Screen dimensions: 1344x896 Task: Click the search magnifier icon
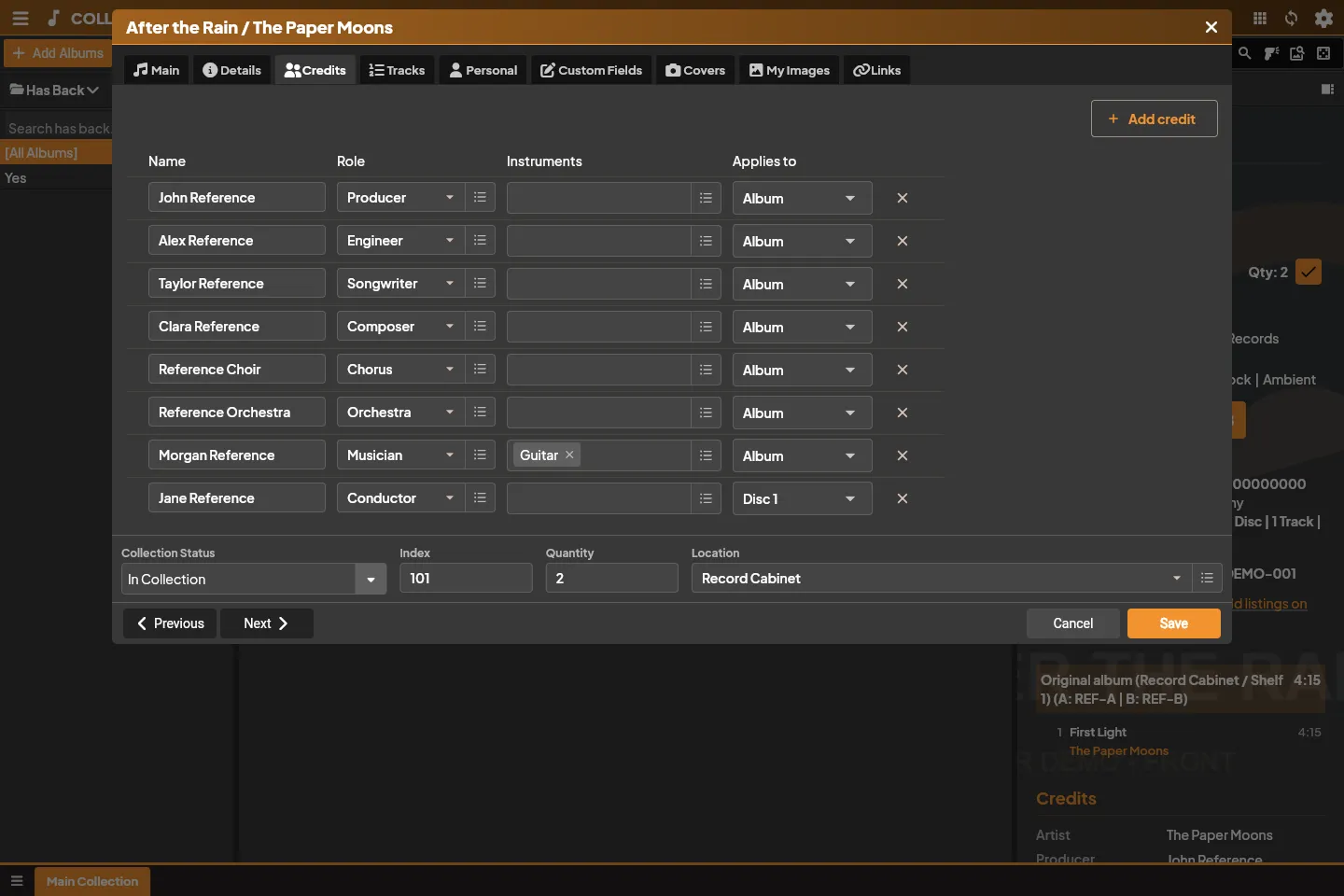[x=1245, y=53]
